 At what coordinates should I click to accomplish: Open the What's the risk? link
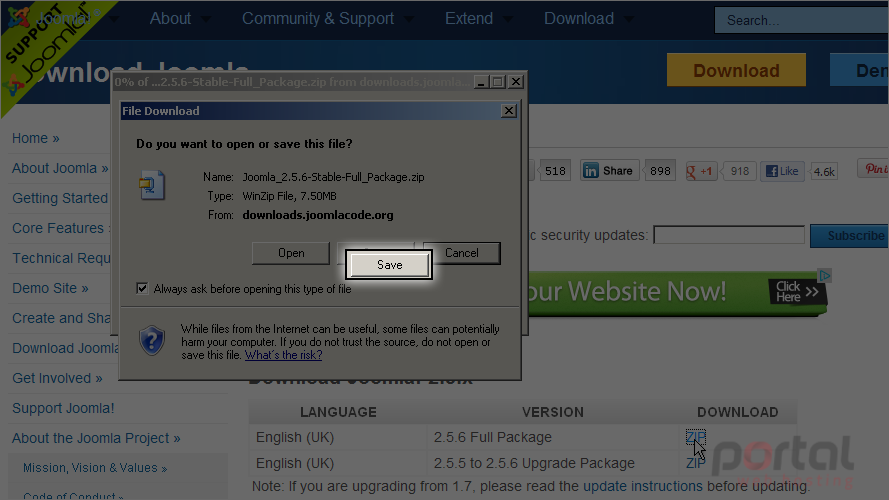[283, 355]
